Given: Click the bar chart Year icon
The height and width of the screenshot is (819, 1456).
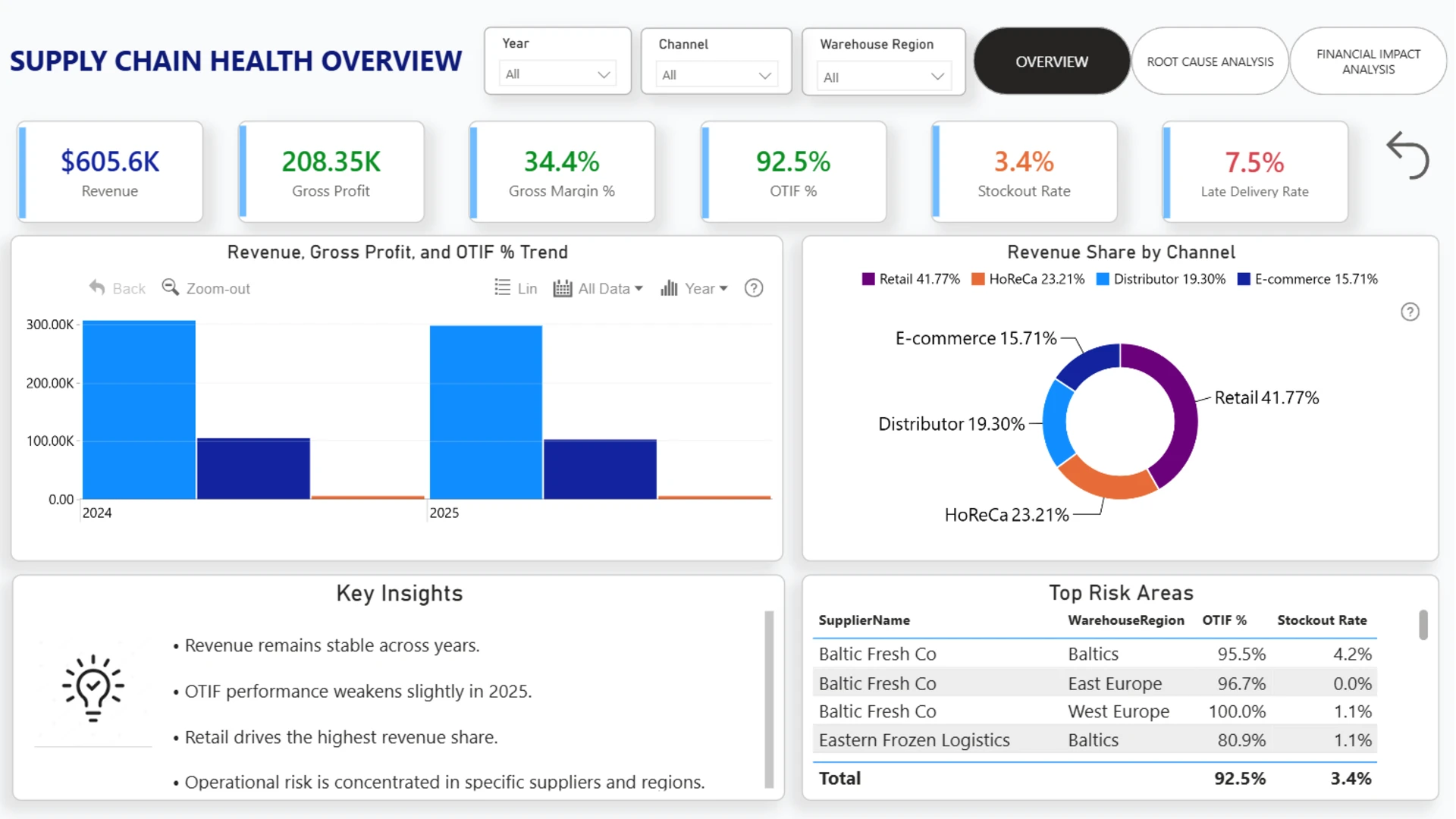Looking at the screenshot, I should point(669,287).
